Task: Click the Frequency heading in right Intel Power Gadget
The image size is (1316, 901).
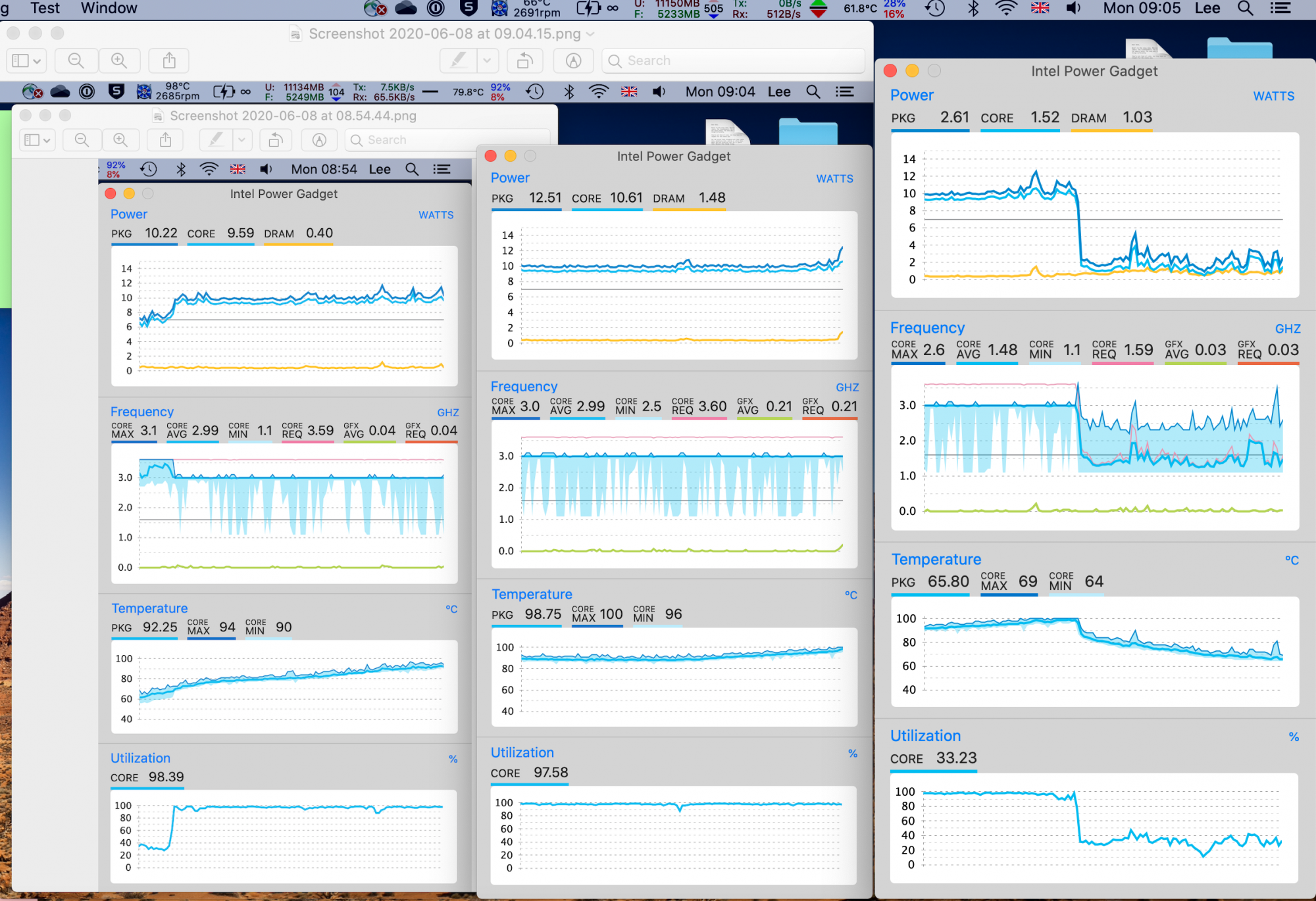Action: coord(927,328)
